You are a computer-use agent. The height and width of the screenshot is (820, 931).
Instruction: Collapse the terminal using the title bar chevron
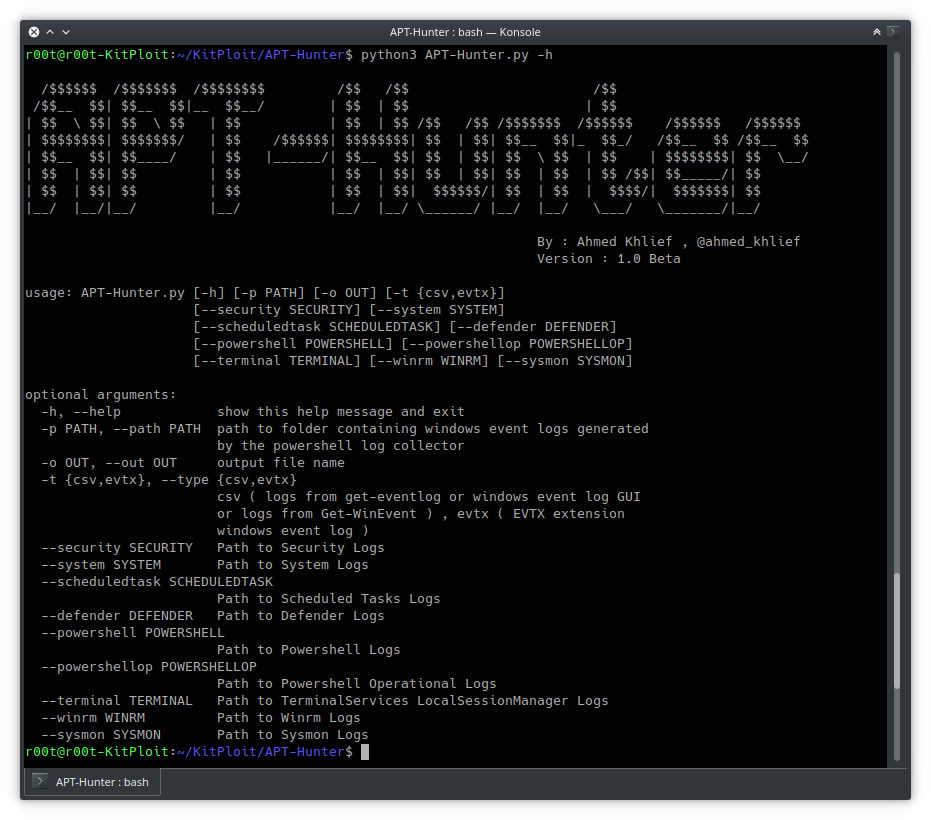pyautogui.click(x=50, y=32)
